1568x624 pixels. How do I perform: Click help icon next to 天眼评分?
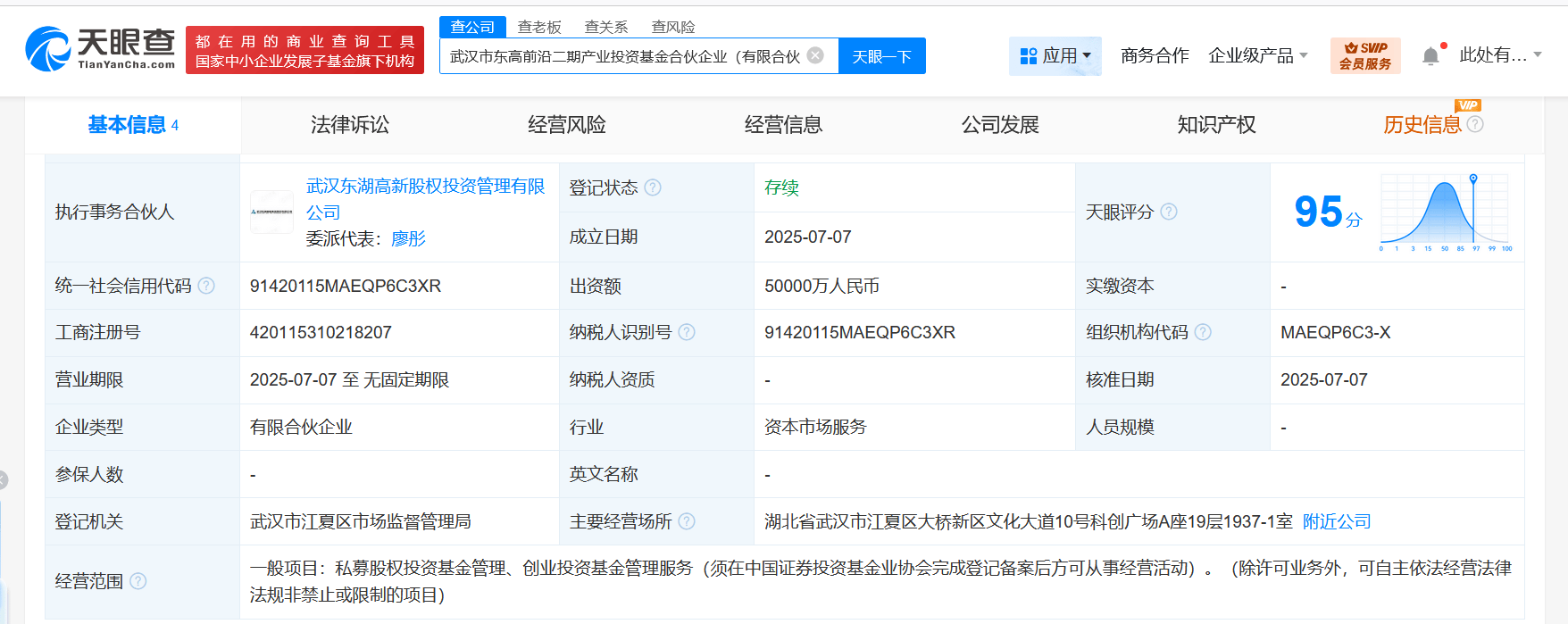point(1169,212)
